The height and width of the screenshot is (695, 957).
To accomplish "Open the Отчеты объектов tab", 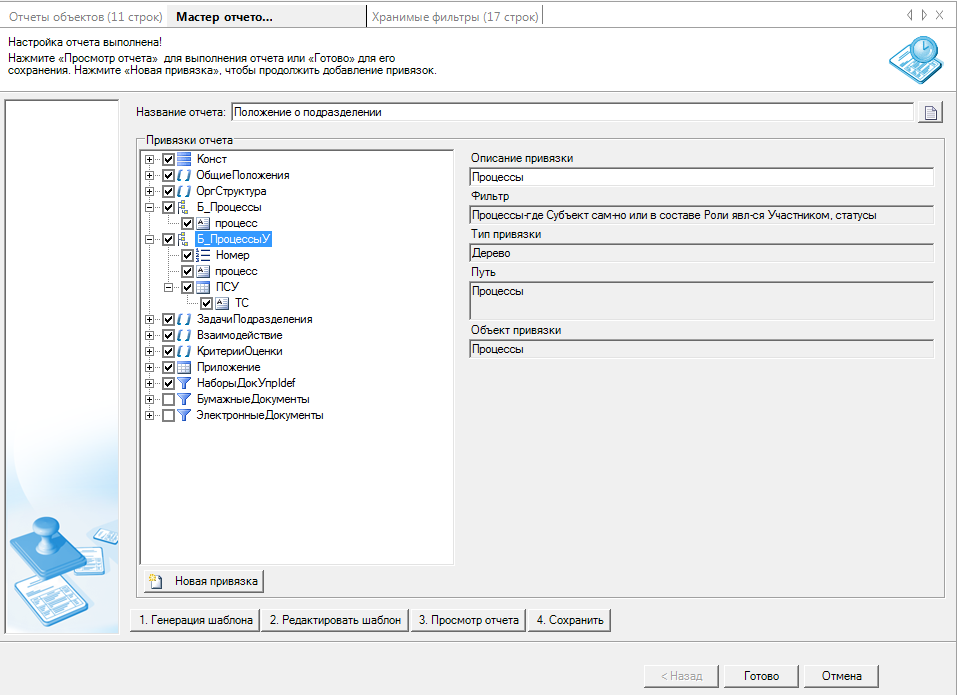I will point(85,16).
